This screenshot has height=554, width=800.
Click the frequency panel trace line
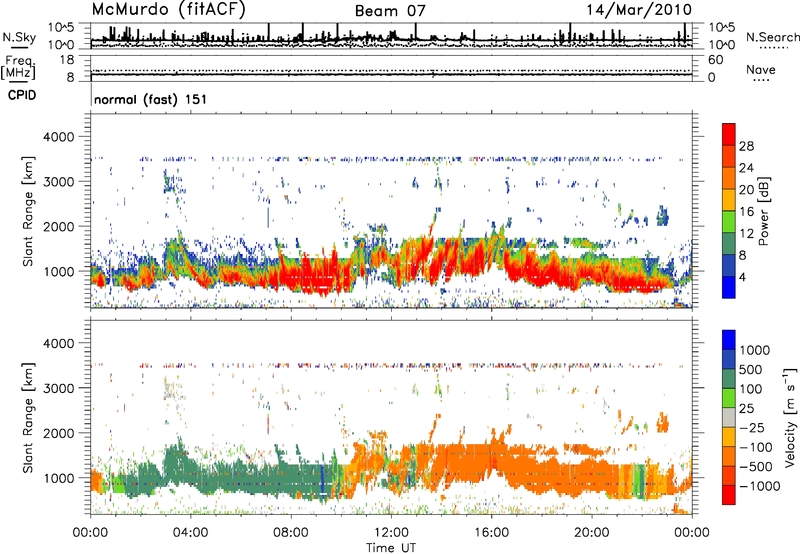coord(391,75)
